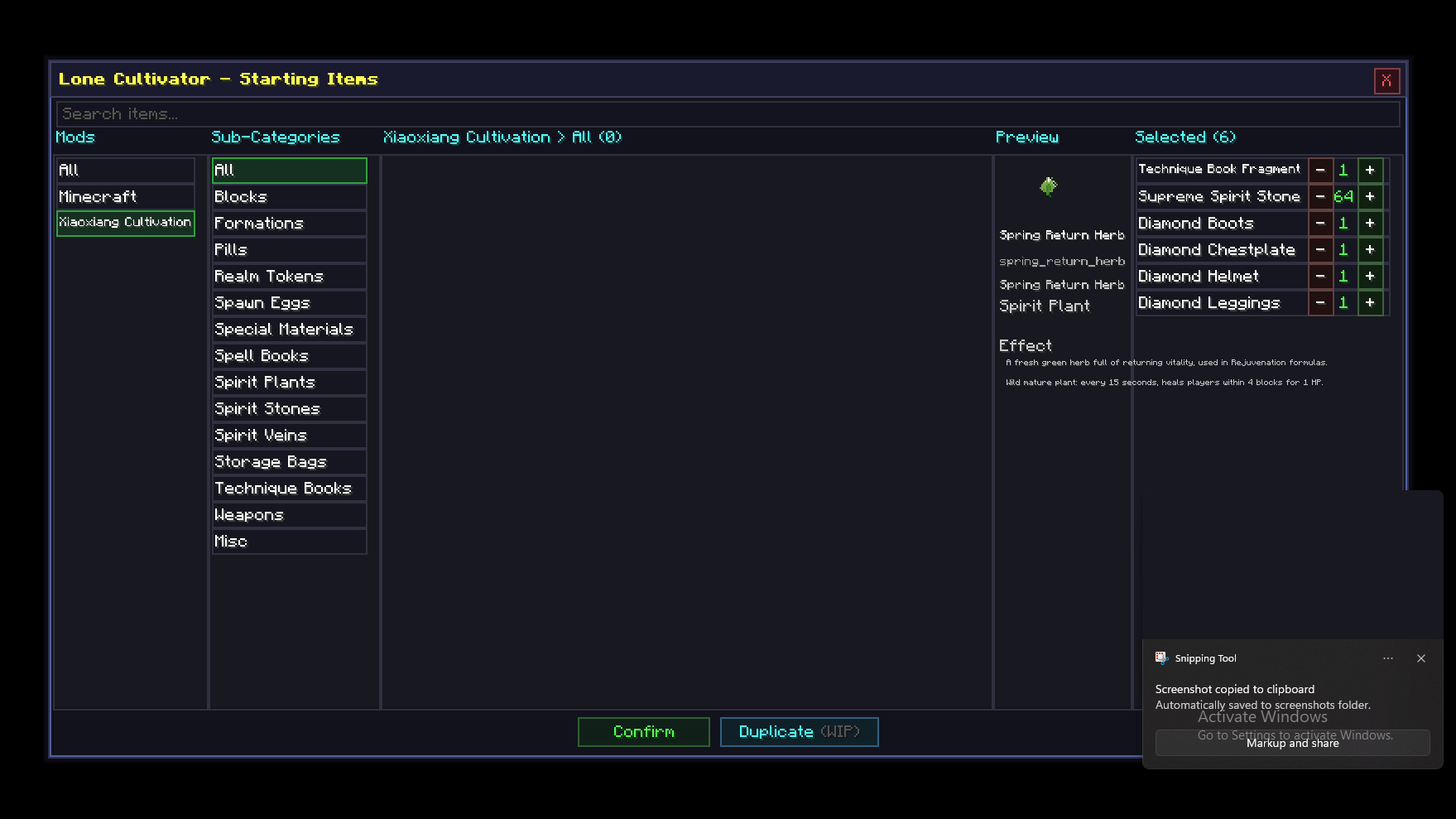The height and width of the screenshot is (819, 1456).
Task: Decrease Supreme Spirit Stone count
Action: (1320, 197)
